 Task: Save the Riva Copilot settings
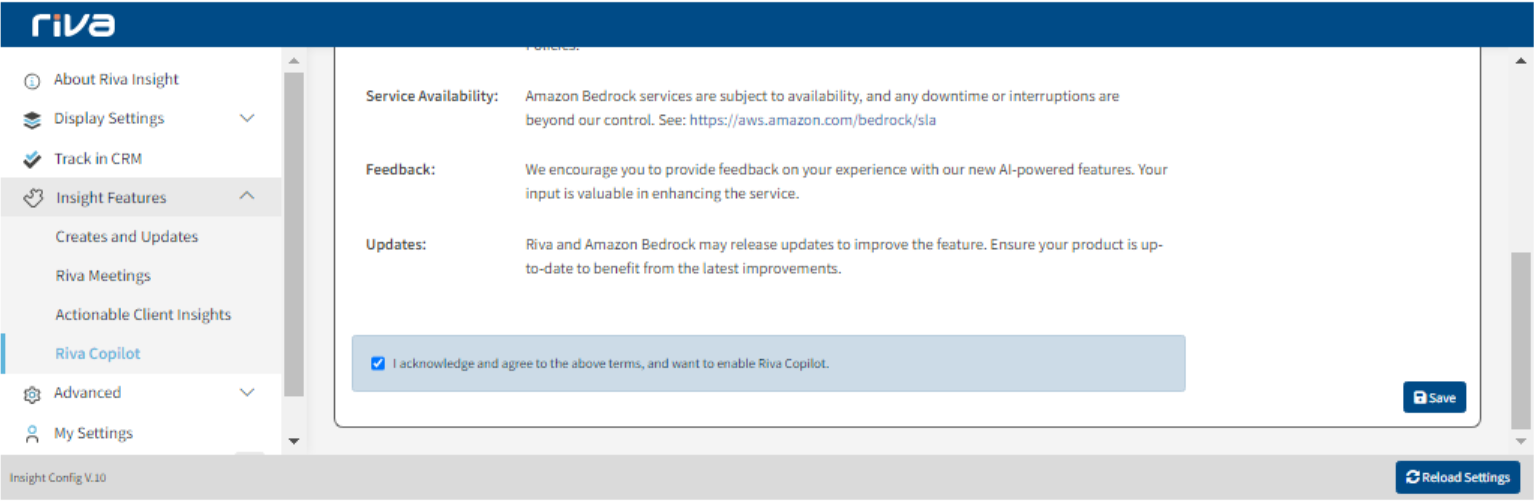click(x=1434, y=397)
